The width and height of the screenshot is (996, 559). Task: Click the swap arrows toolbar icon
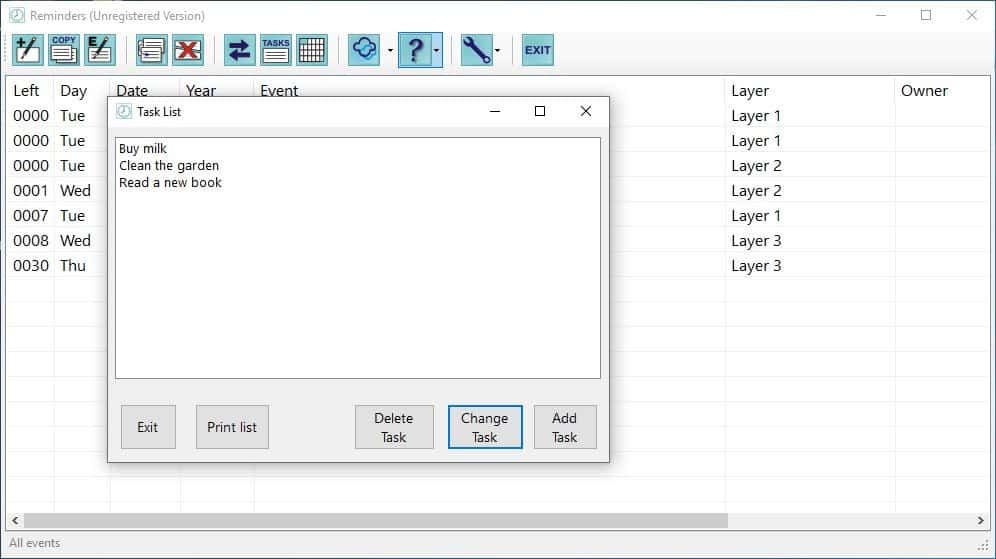click(239, 50)
